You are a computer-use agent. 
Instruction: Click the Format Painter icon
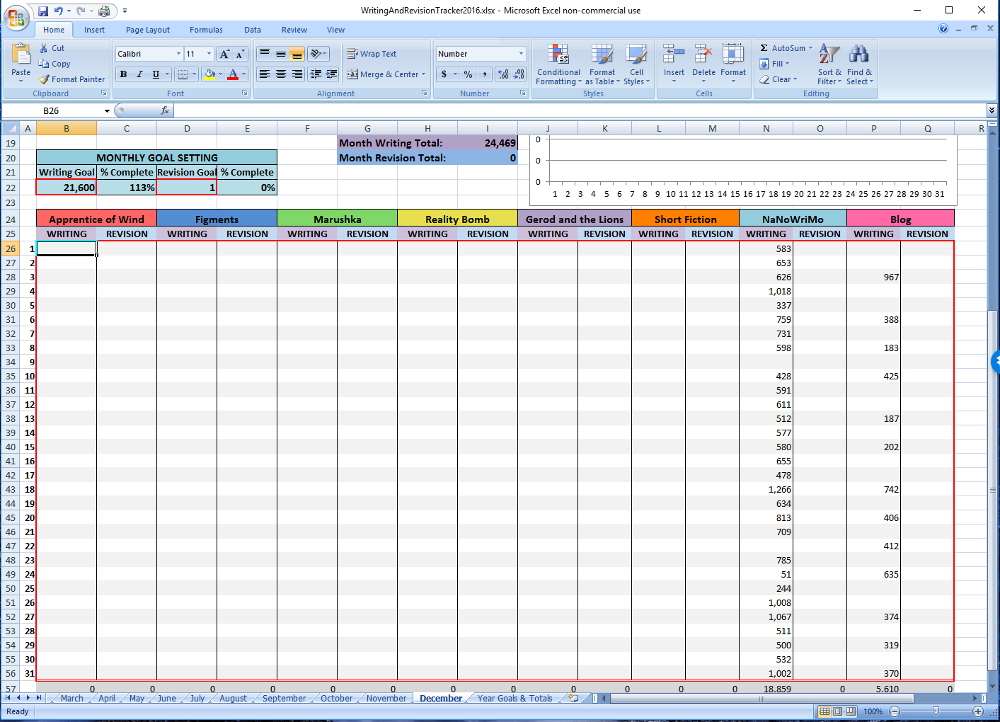(44, 79)
